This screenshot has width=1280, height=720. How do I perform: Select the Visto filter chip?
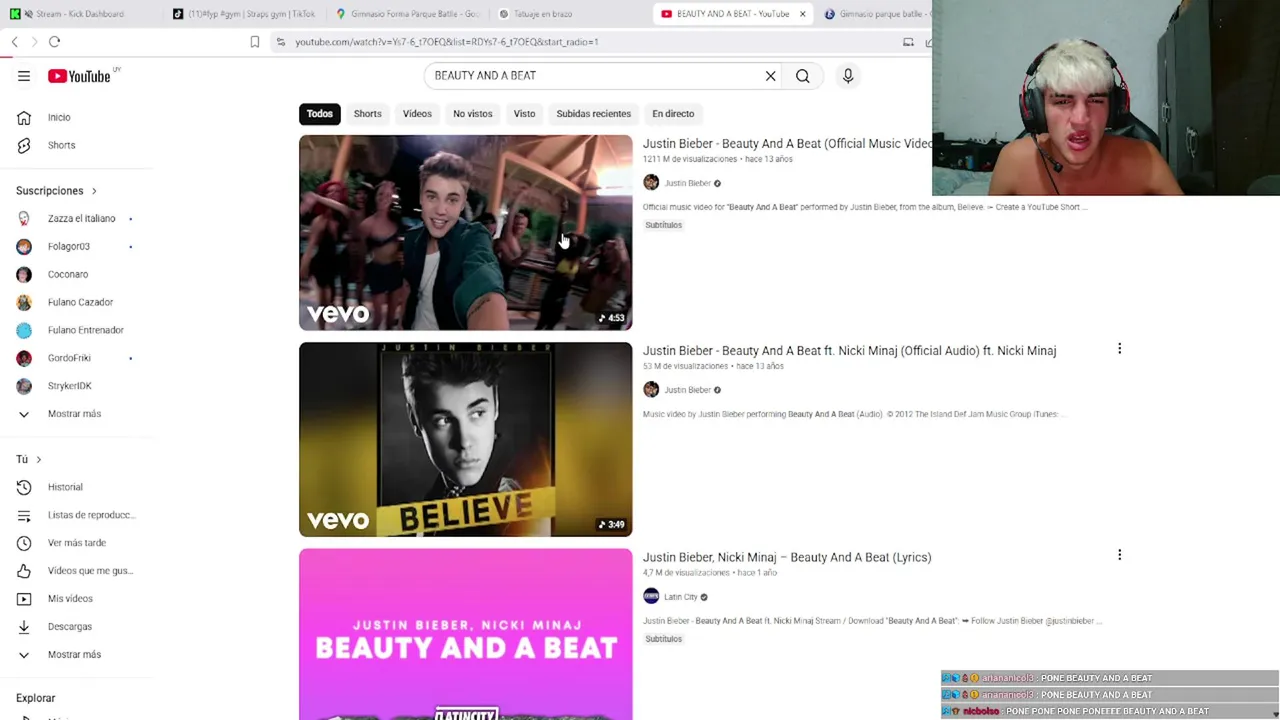(x=524, y=114)
